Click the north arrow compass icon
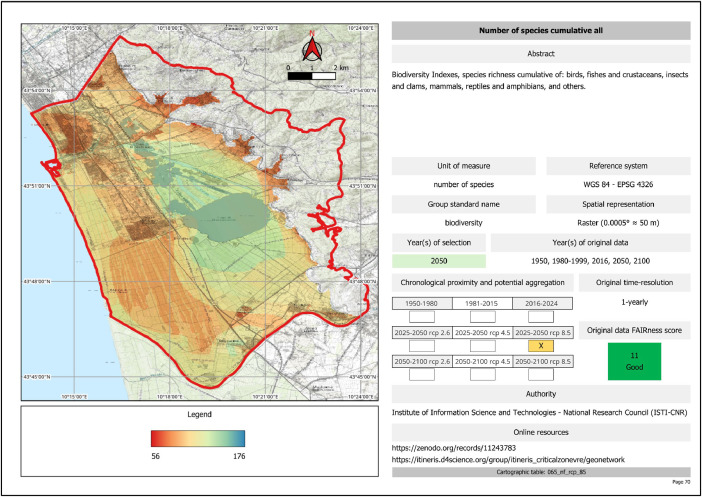Screen dimensions: 702x497 coord(312,47)
